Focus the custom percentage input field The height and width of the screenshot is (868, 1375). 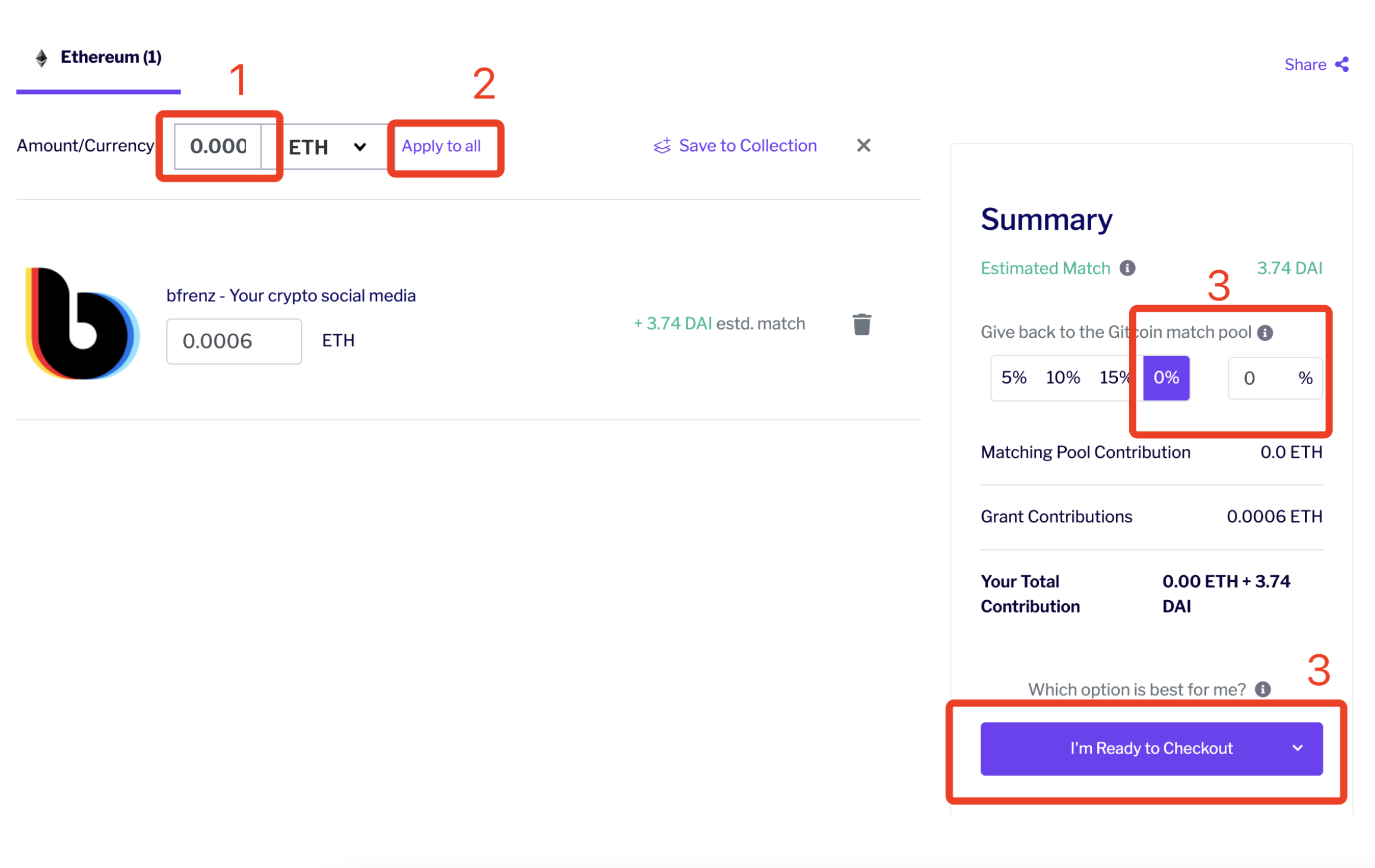tap(1274, 378)
